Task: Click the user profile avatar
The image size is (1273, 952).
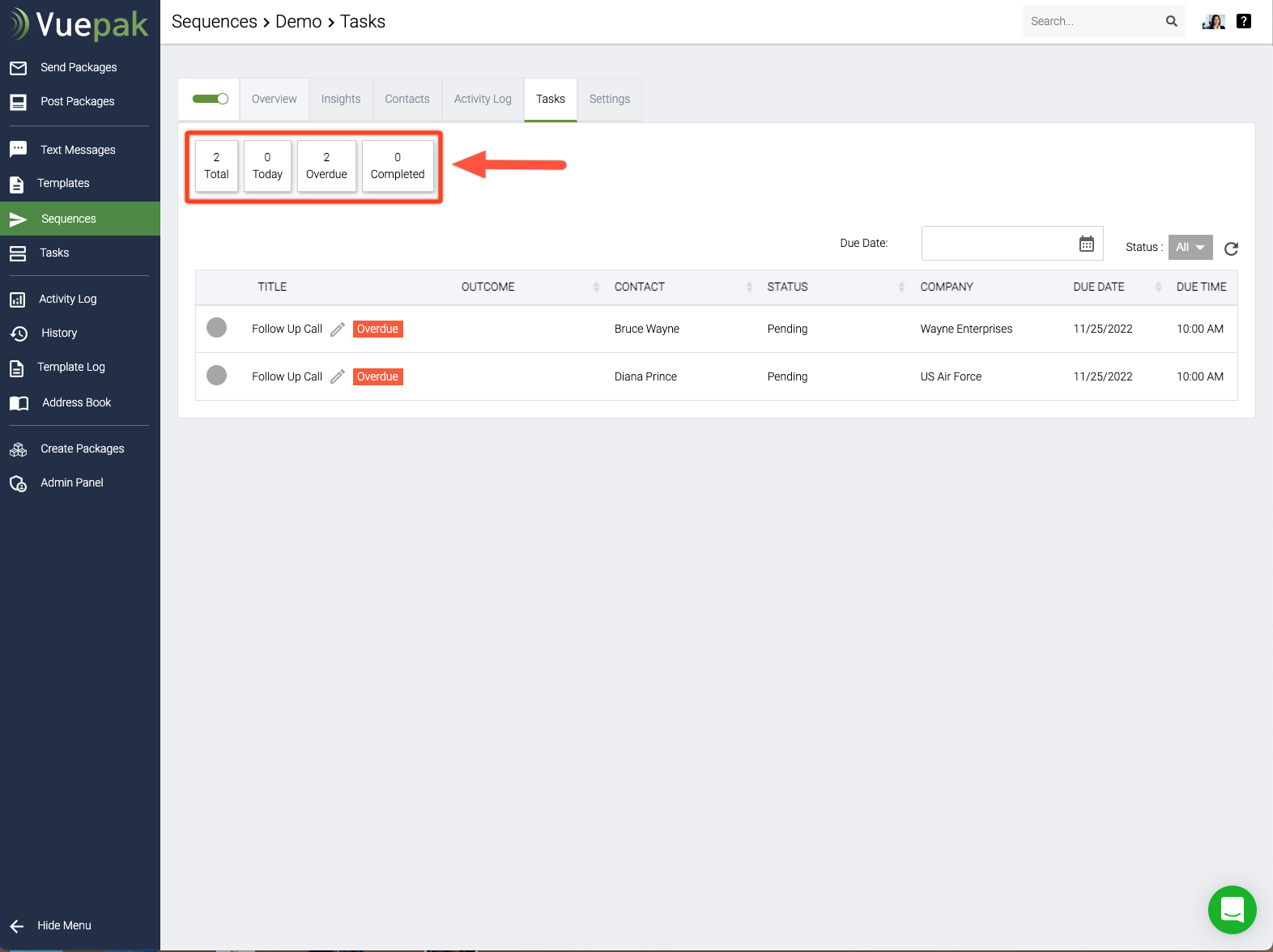Action: 1213,22
